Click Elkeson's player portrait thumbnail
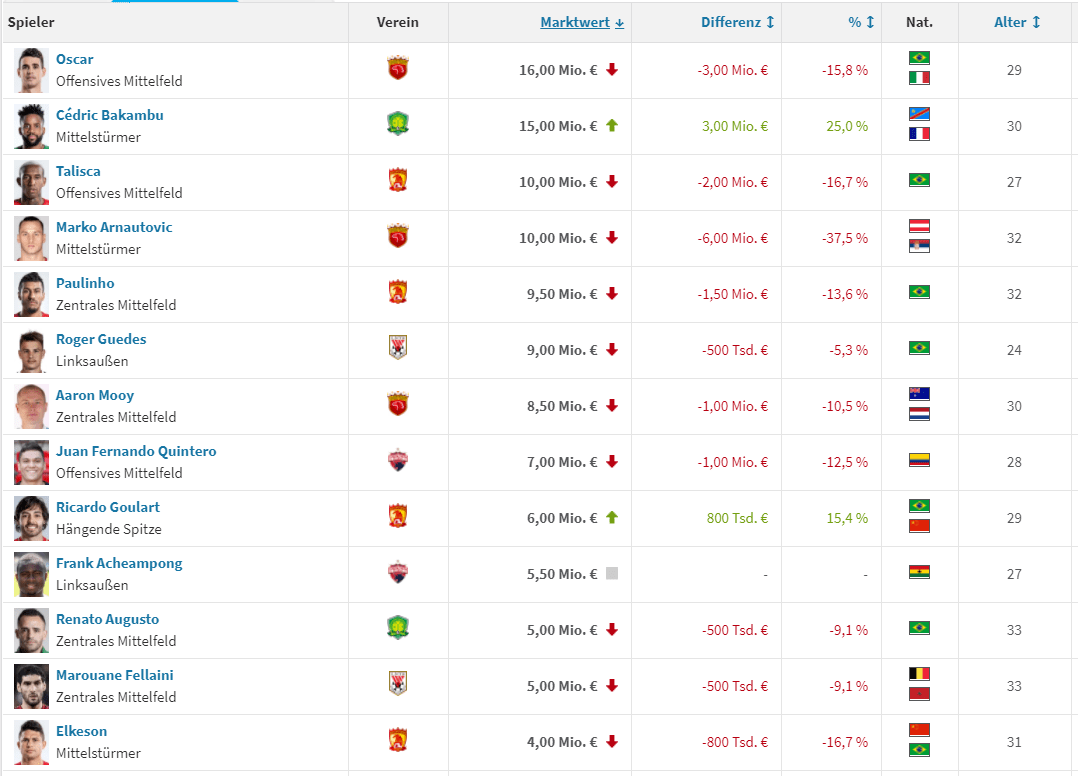 point(32,742)
